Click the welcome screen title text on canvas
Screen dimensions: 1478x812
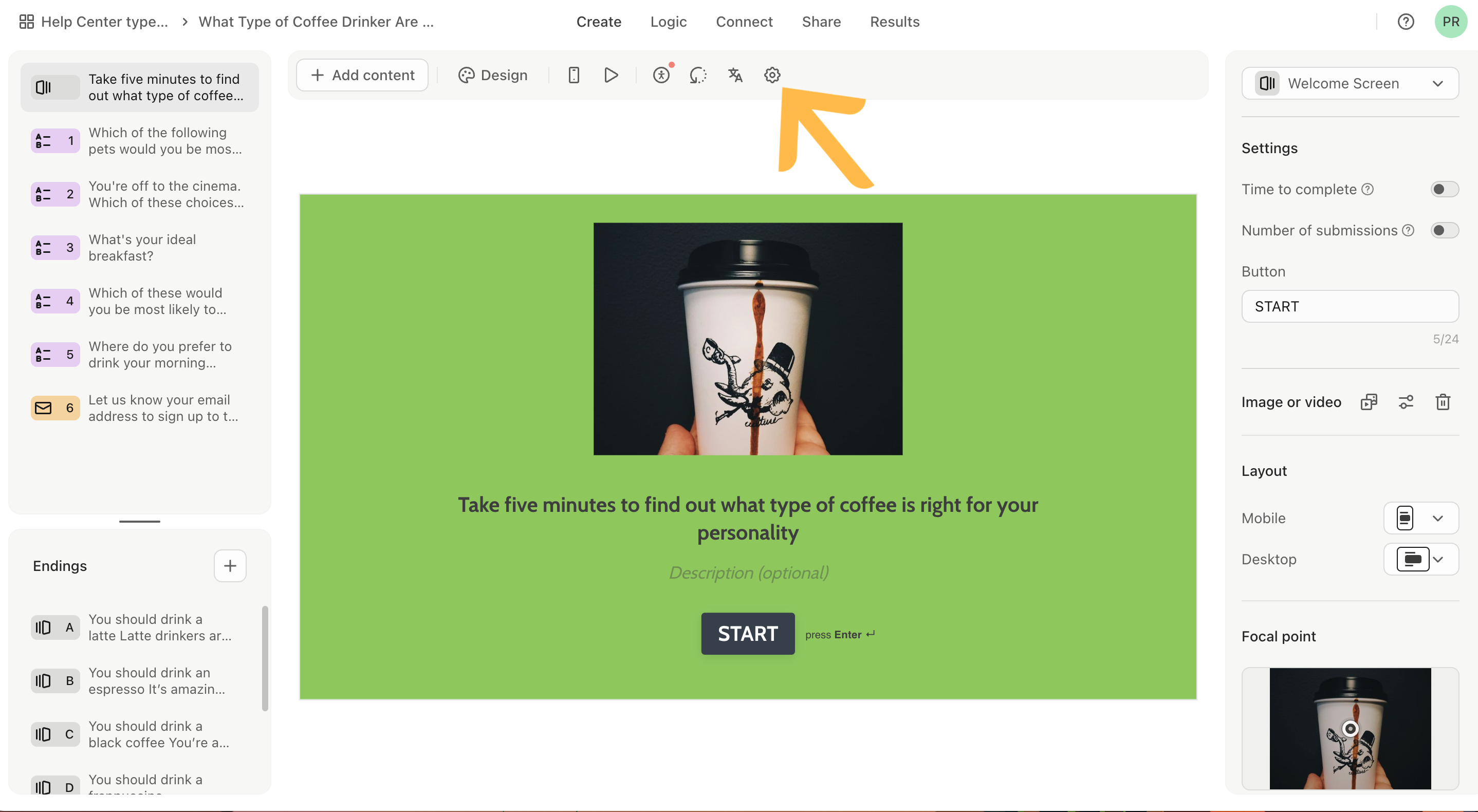pyautogui.click(x=748, y=519)
